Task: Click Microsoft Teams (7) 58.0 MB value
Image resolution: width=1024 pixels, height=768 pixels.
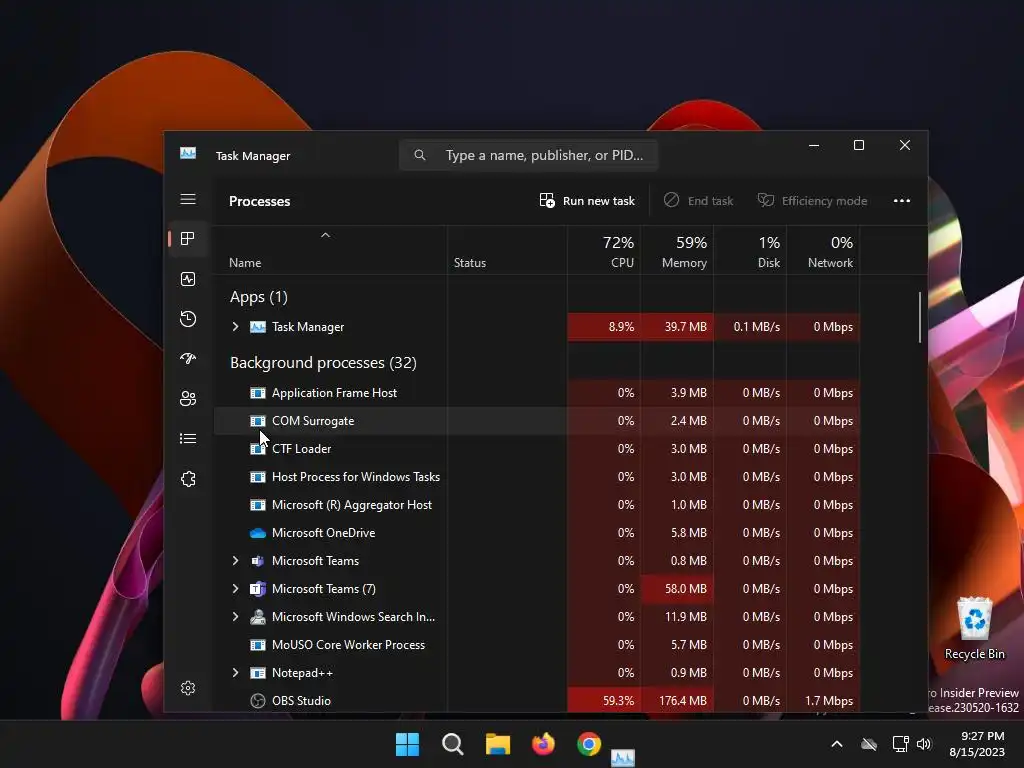Action: [x=686, y=589]
